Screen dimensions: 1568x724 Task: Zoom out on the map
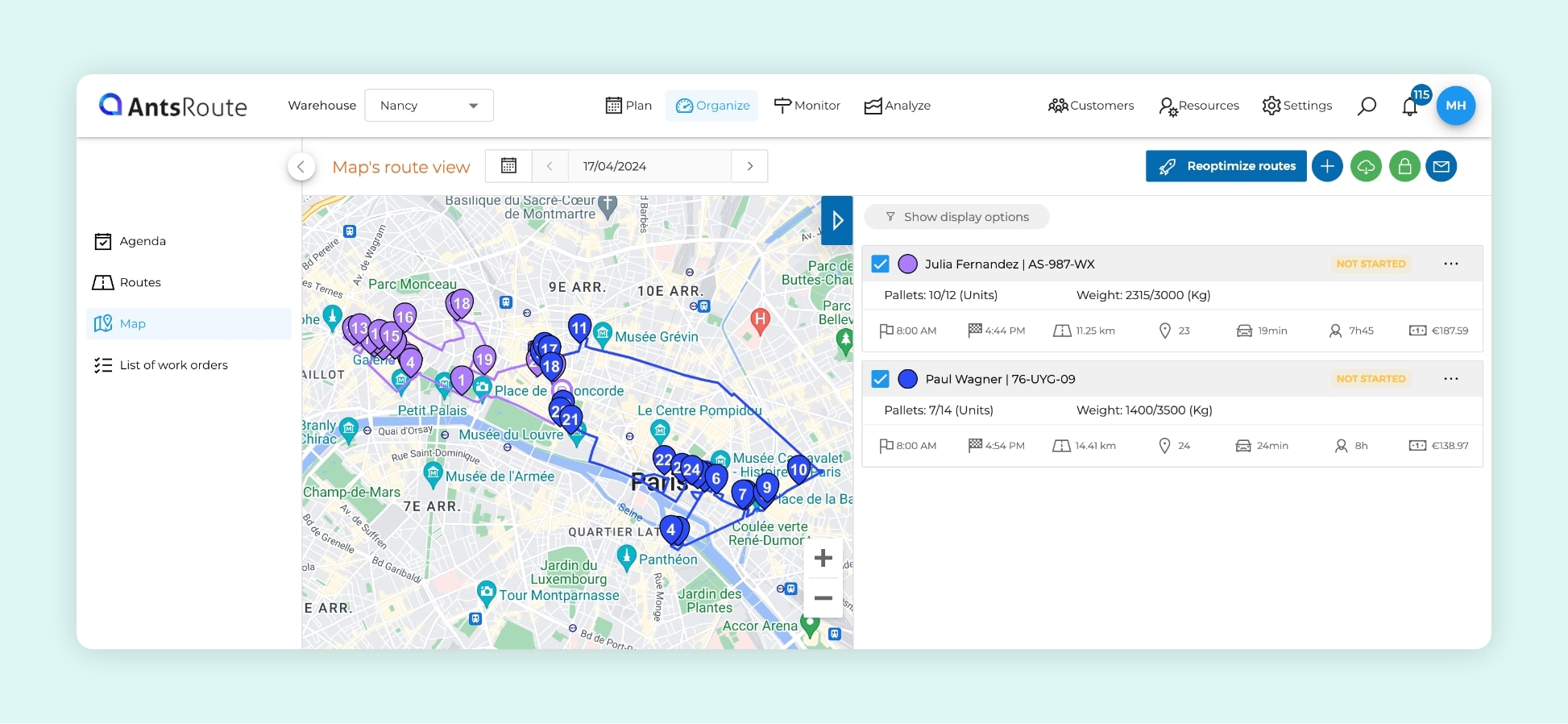pyautogui.click(x=823, y=598)
